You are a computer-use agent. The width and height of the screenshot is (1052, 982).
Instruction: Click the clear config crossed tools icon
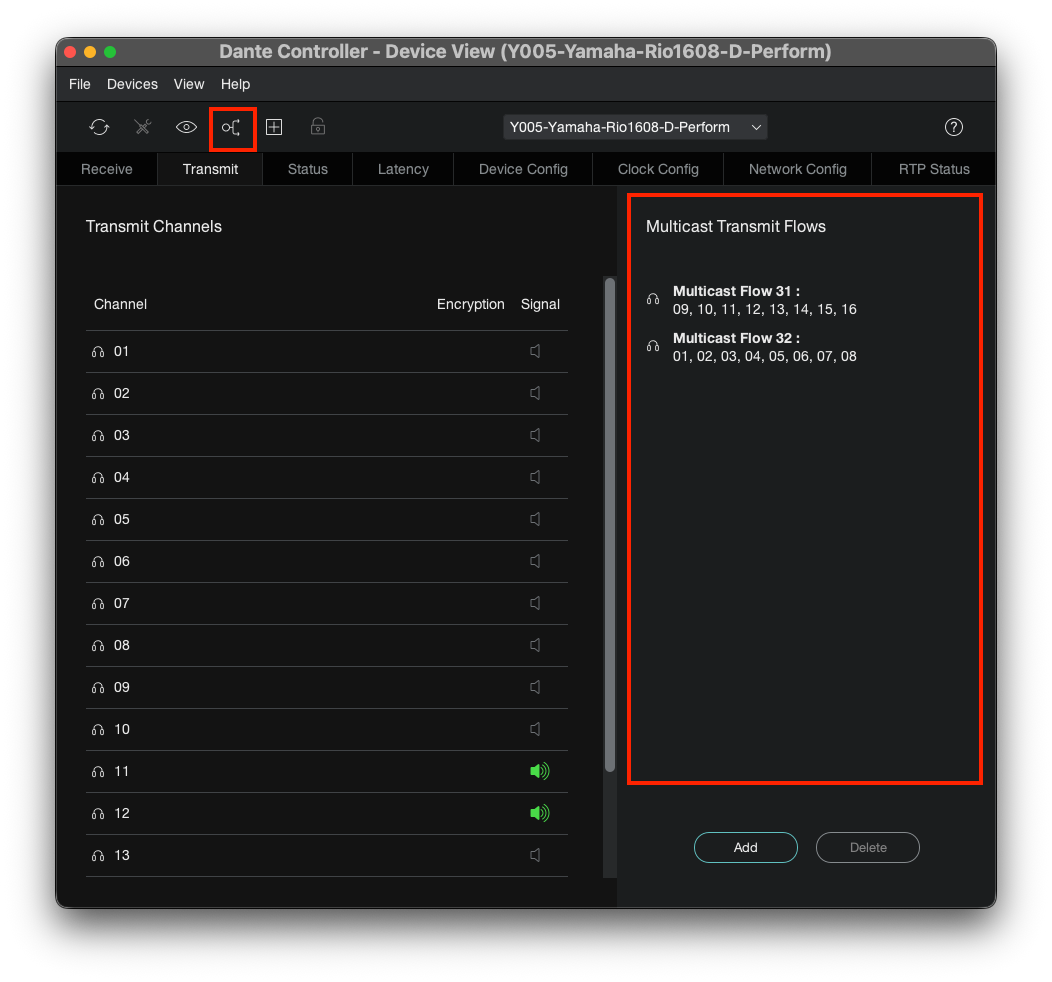tap(143, 127)
